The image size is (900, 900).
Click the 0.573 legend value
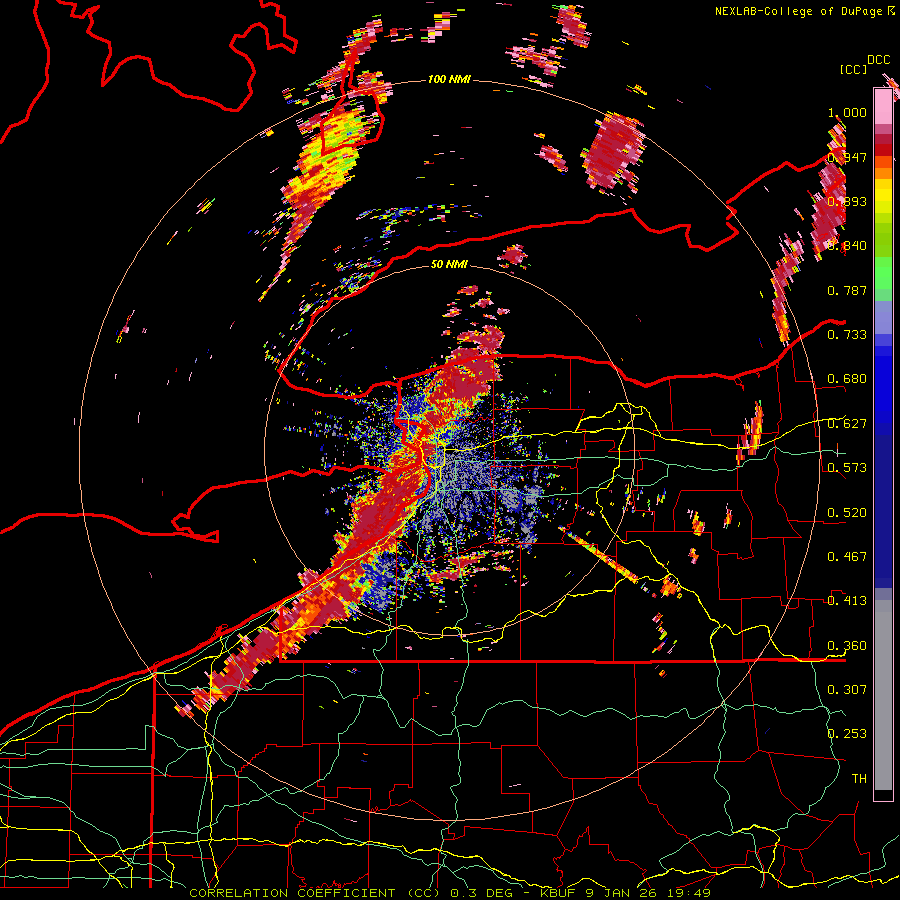(x=847, y=468)
